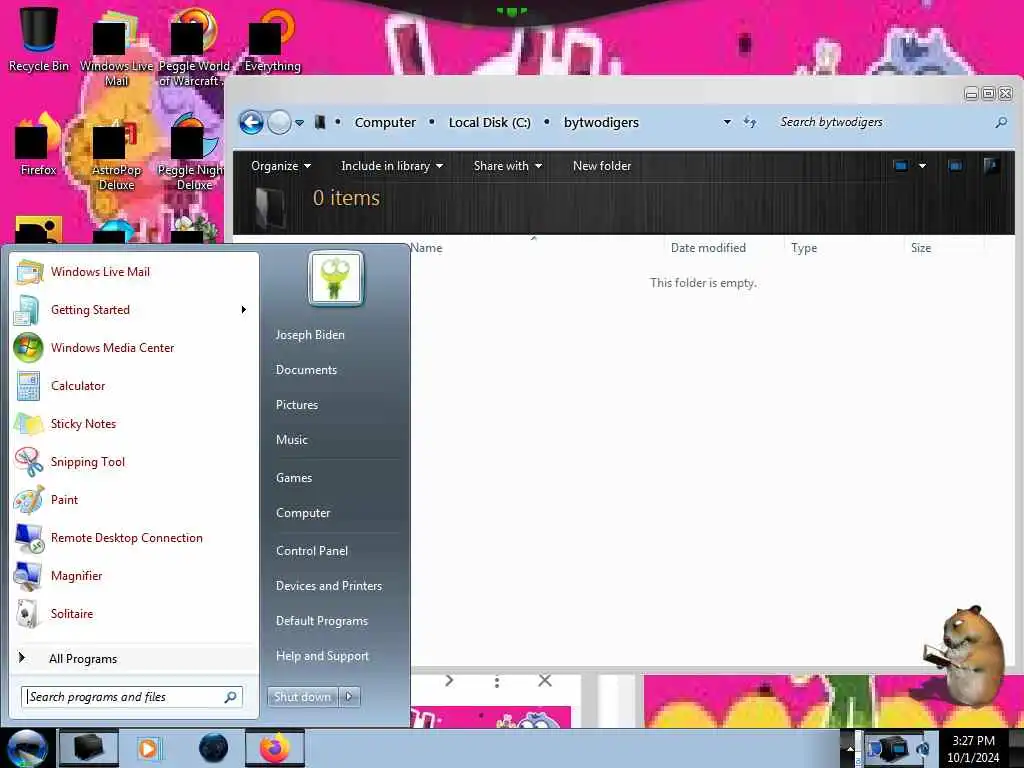1024x768 pixels.
Task: Select the AstroPop Deluxe desktop icon
Action: coord(116,154)
